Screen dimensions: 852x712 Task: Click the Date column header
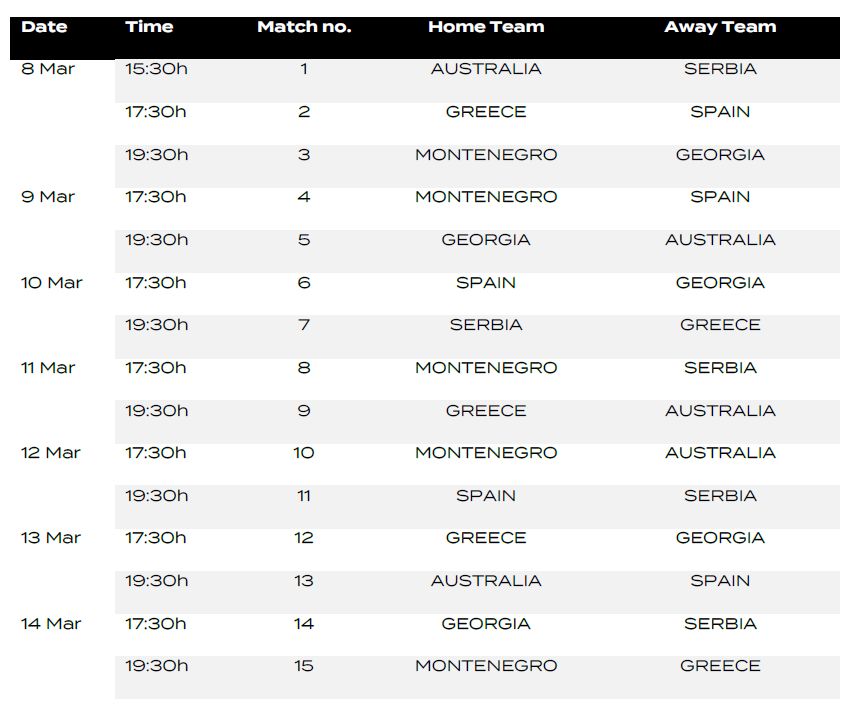tap(43, 27)
